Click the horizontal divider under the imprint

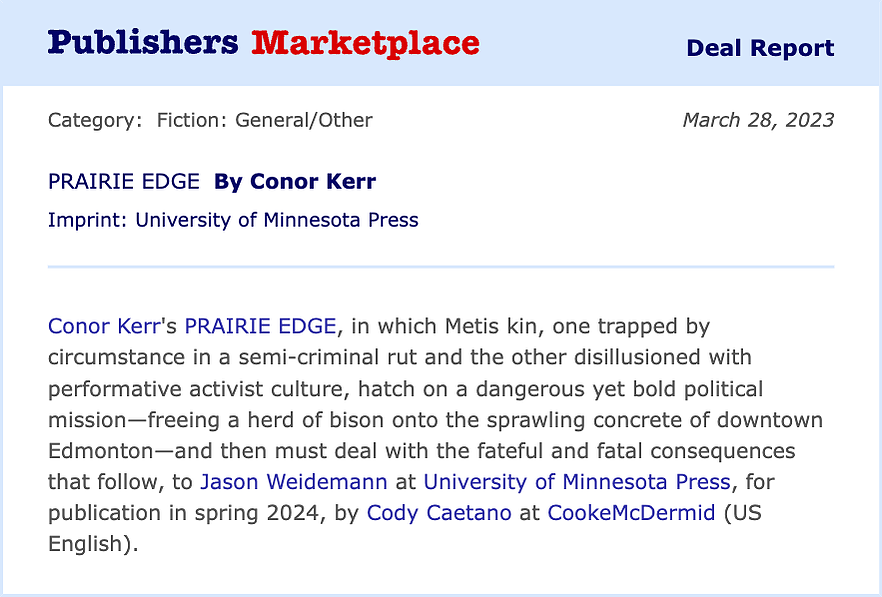click(441, 267)
